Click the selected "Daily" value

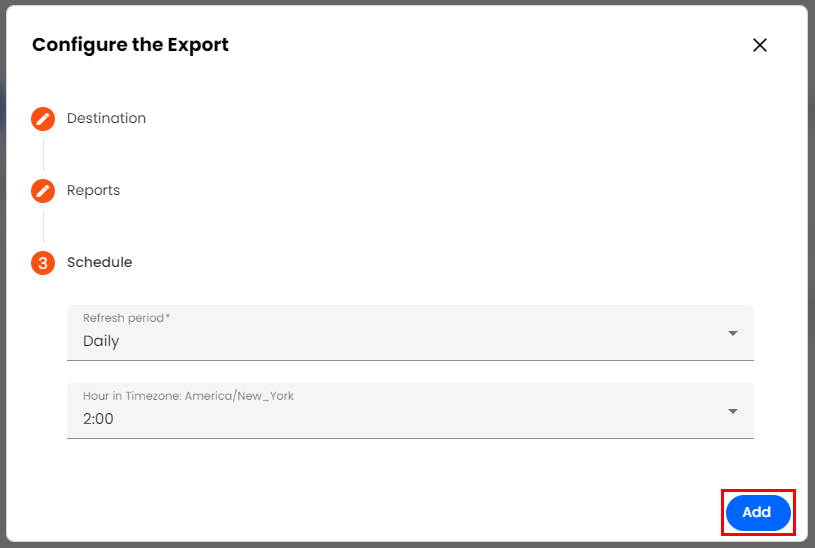pyautogui.click(x=101, y=341)
